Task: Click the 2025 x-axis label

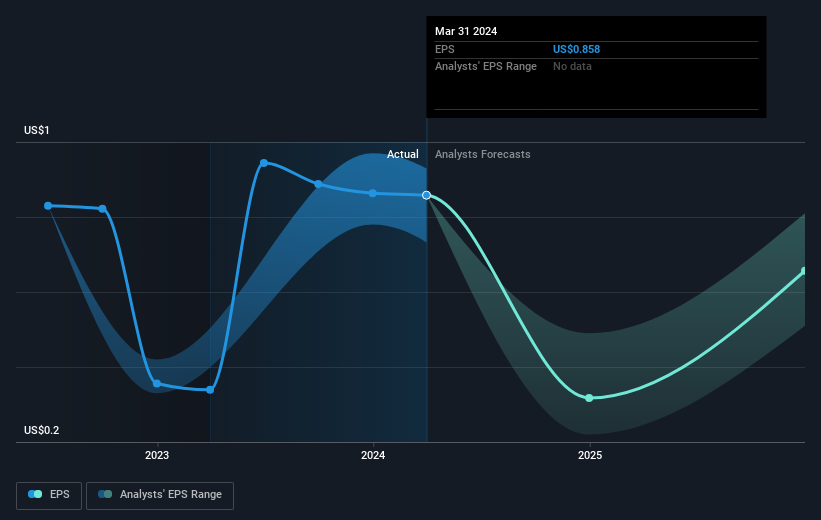Action: coord(590,455)
